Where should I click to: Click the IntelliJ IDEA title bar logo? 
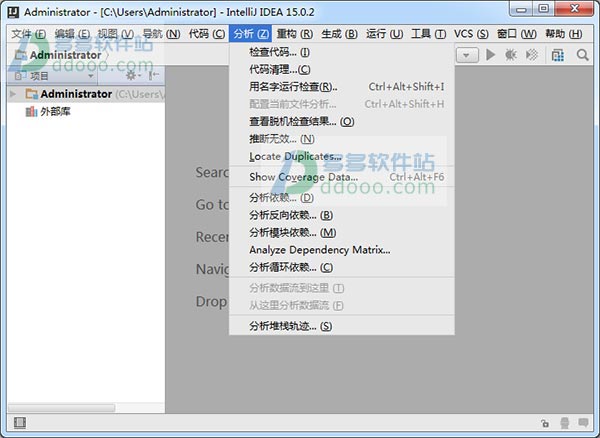[x=13, y=12]
